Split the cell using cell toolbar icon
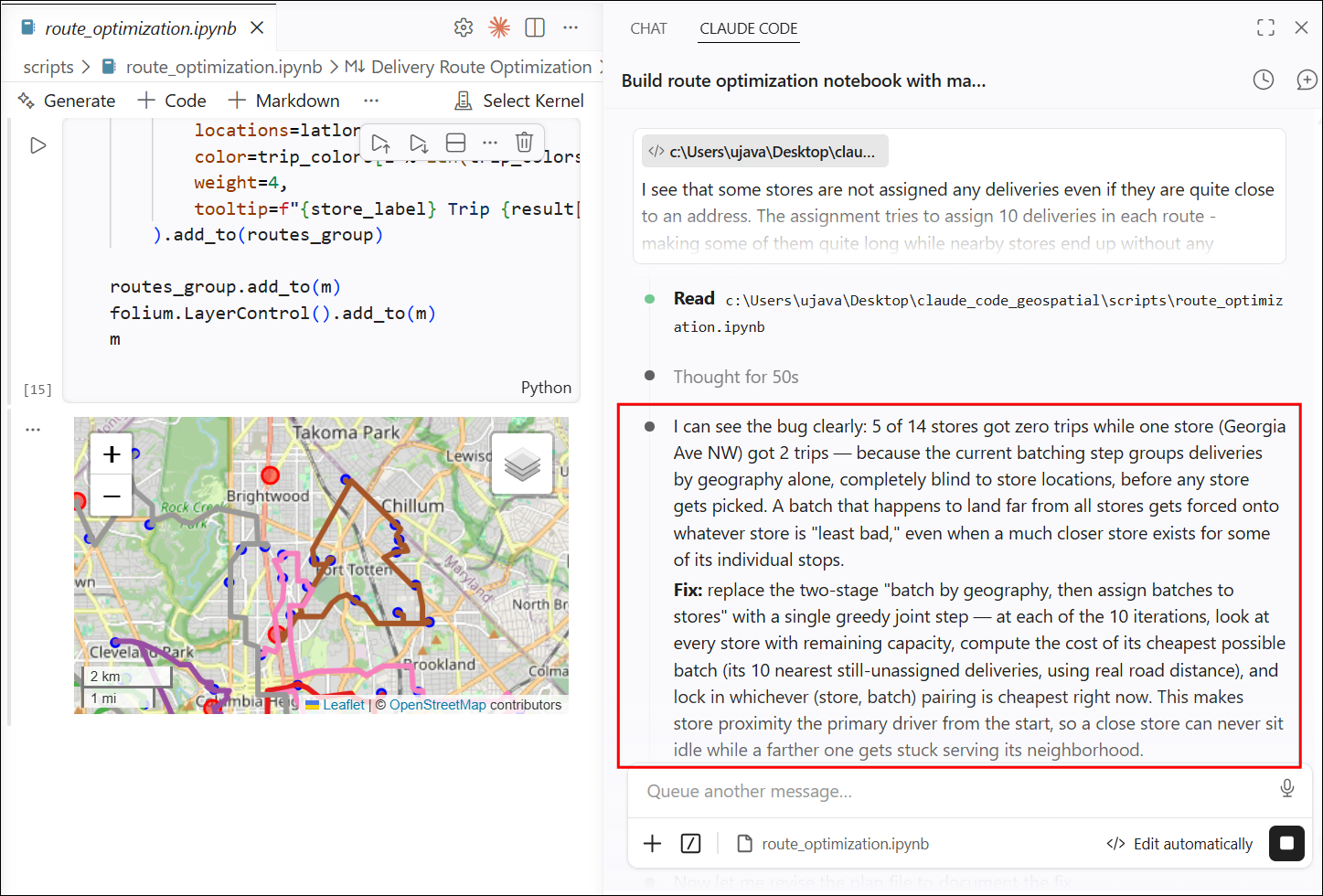This screenshot has height=896, width=1323. (x=455, y=143)
